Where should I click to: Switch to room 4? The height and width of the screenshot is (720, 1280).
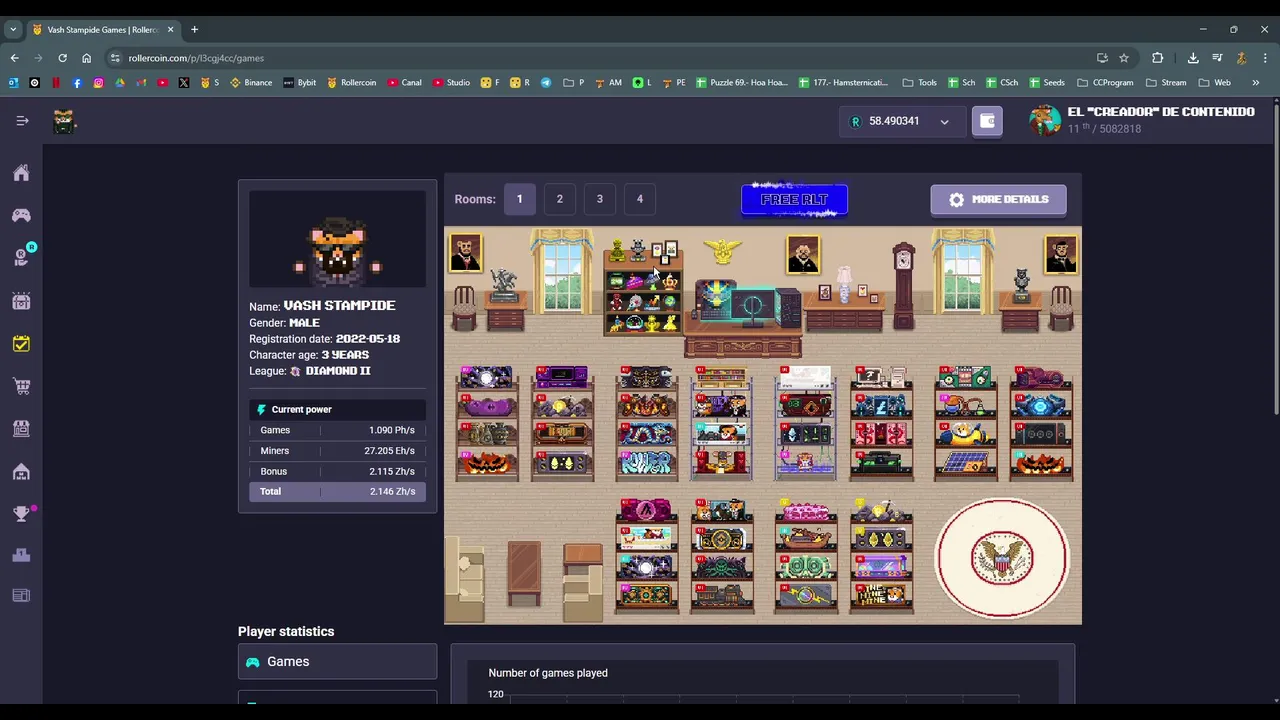click(640, 199)
